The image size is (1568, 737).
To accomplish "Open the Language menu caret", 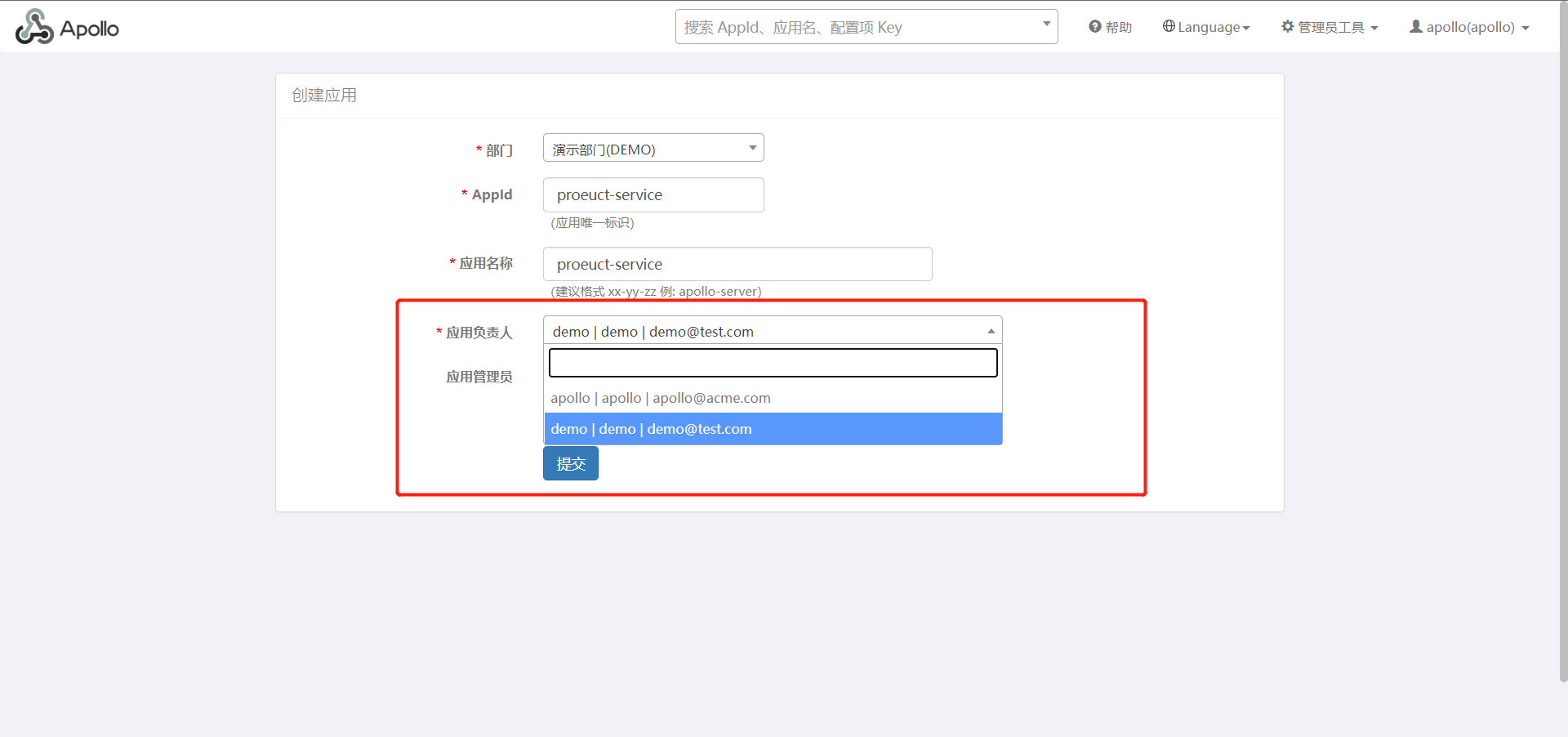I will pyautogui.click(x=1246, y=28).
